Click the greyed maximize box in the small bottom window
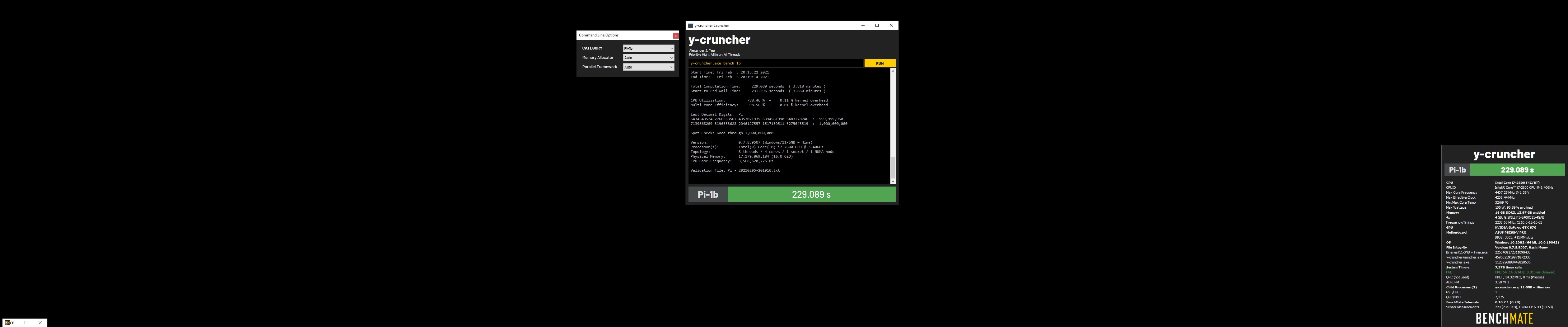 (26, 323)
